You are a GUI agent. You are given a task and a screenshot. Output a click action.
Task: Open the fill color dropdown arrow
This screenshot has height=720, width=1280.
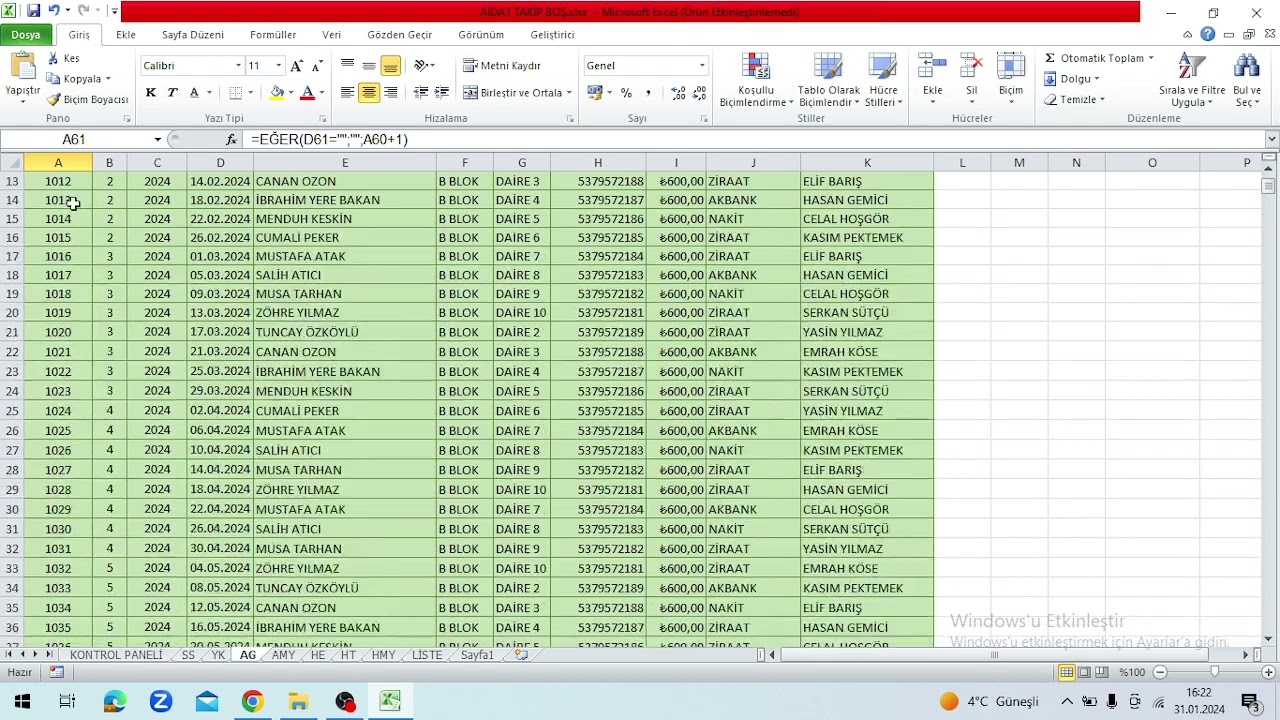[290, 93]
